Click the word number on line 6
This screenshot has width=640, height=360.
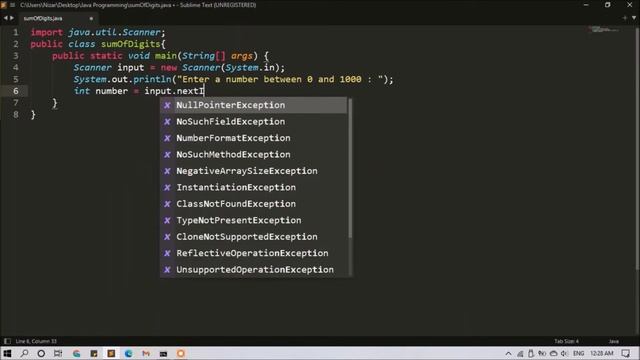click(111, 91)
